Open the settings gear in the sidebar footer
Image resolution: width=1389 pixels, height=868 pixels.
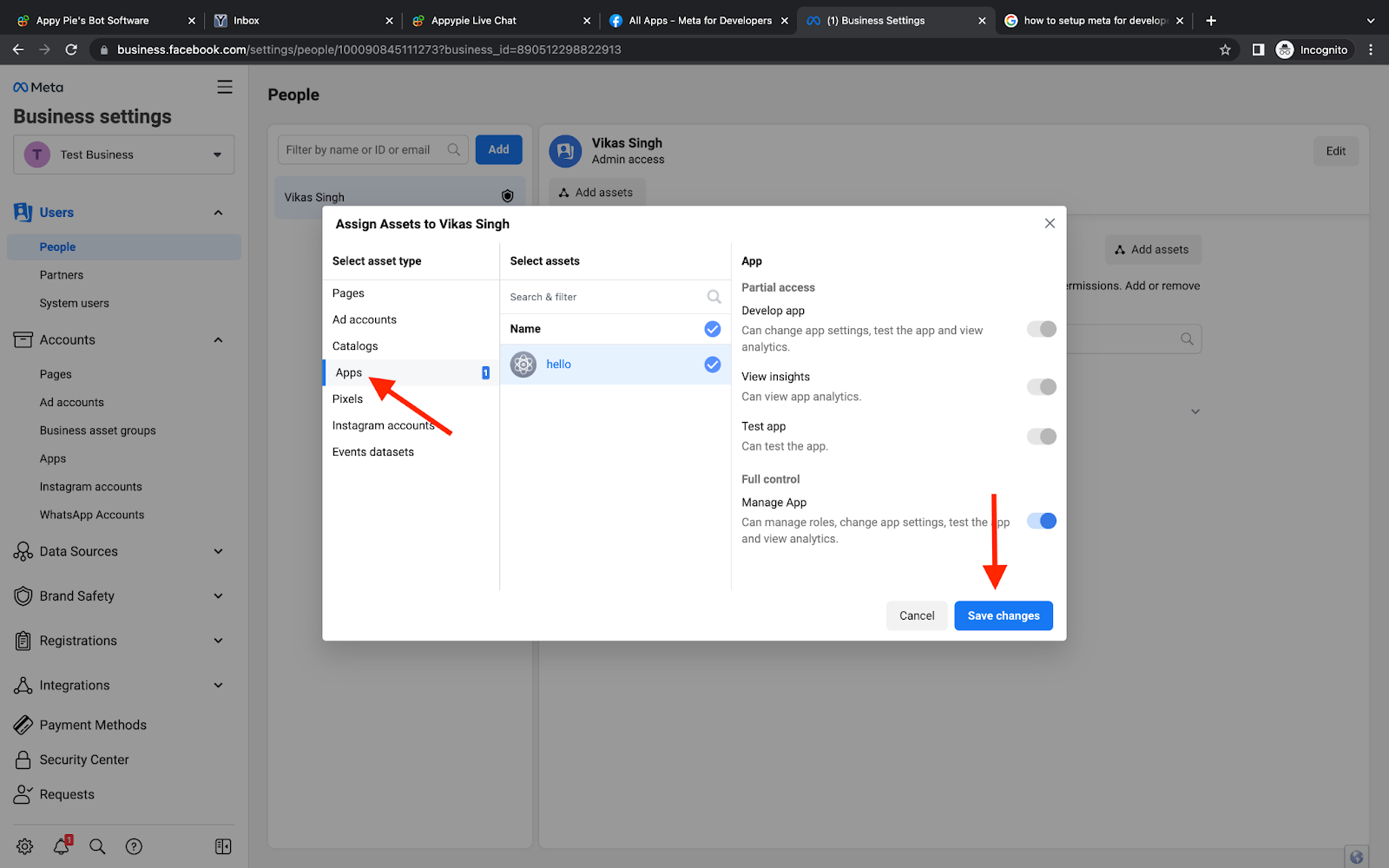(x=24, y=846)
